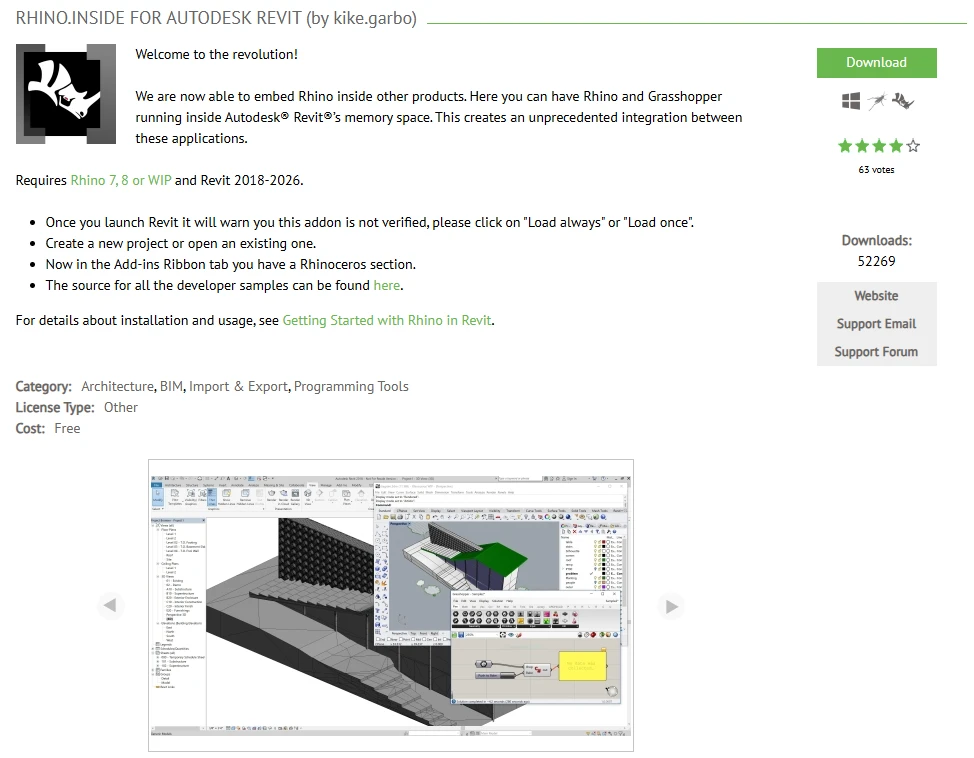The height and width of the screenshot is (758, 974).
Task: Open the "here" developer samples link
Action: [386, 285]
